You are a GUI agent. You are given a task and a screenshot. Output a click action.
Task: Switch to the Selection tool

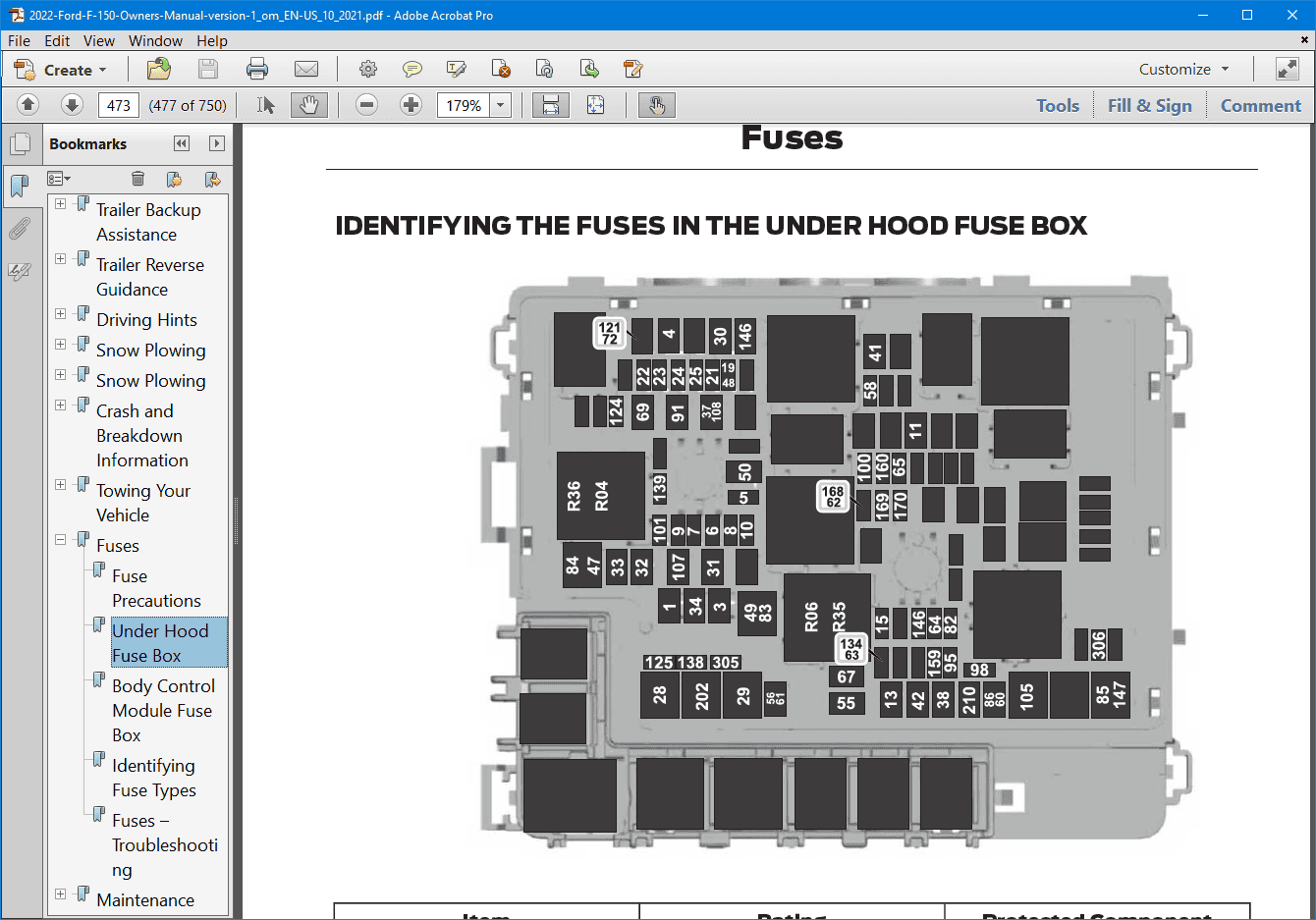[263, 105]
